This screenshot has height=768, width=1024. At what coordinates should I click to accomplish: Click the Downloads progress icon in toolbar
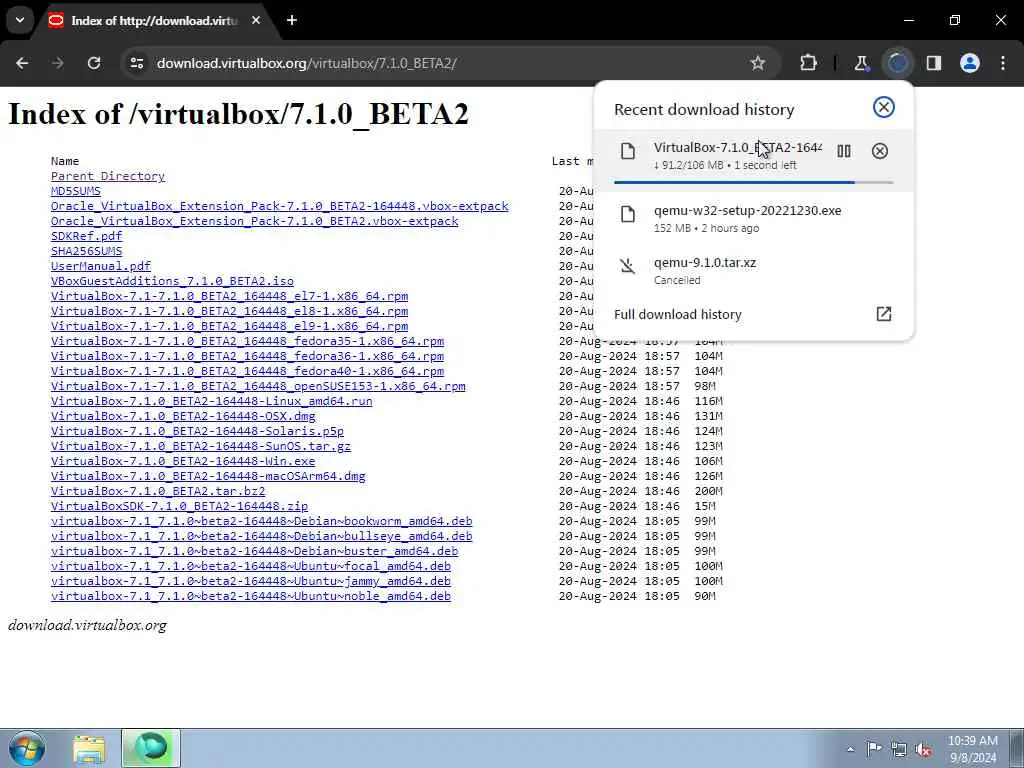pyautogui.click(x=898, y=63)
